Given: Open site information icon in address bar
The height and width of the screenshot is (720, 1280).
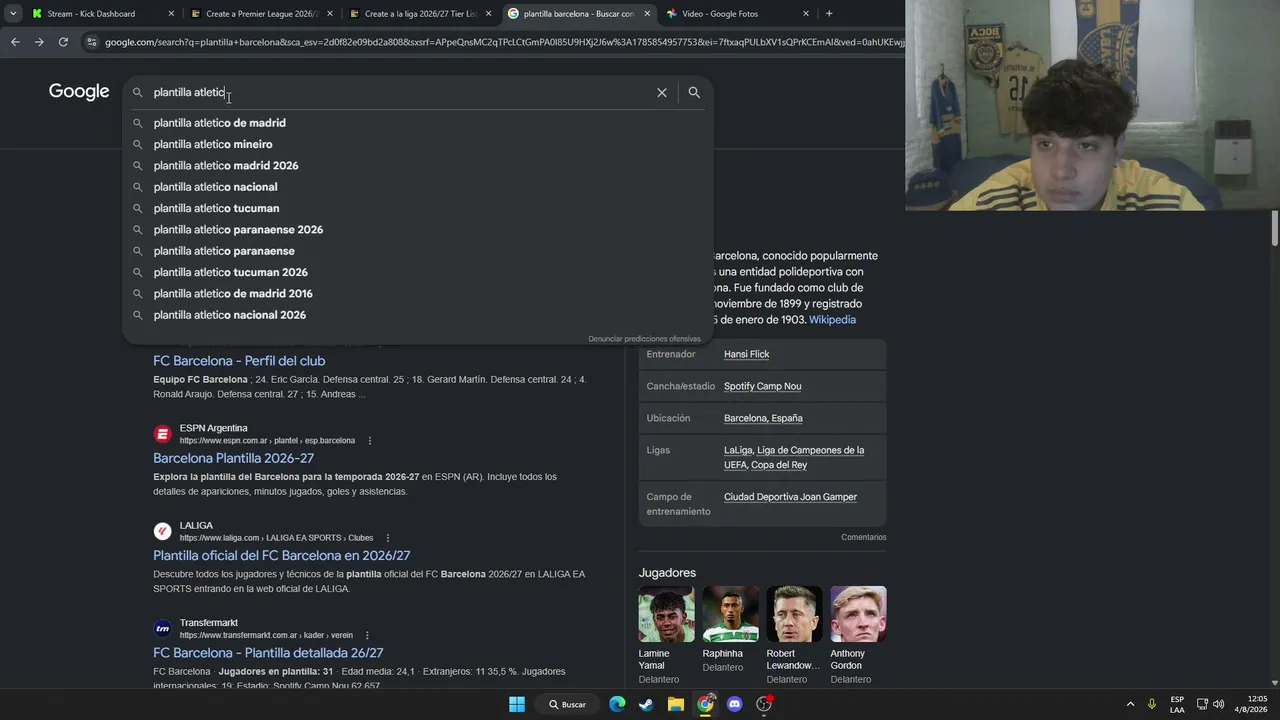Looking at the screenshot, I should [92, 42].
